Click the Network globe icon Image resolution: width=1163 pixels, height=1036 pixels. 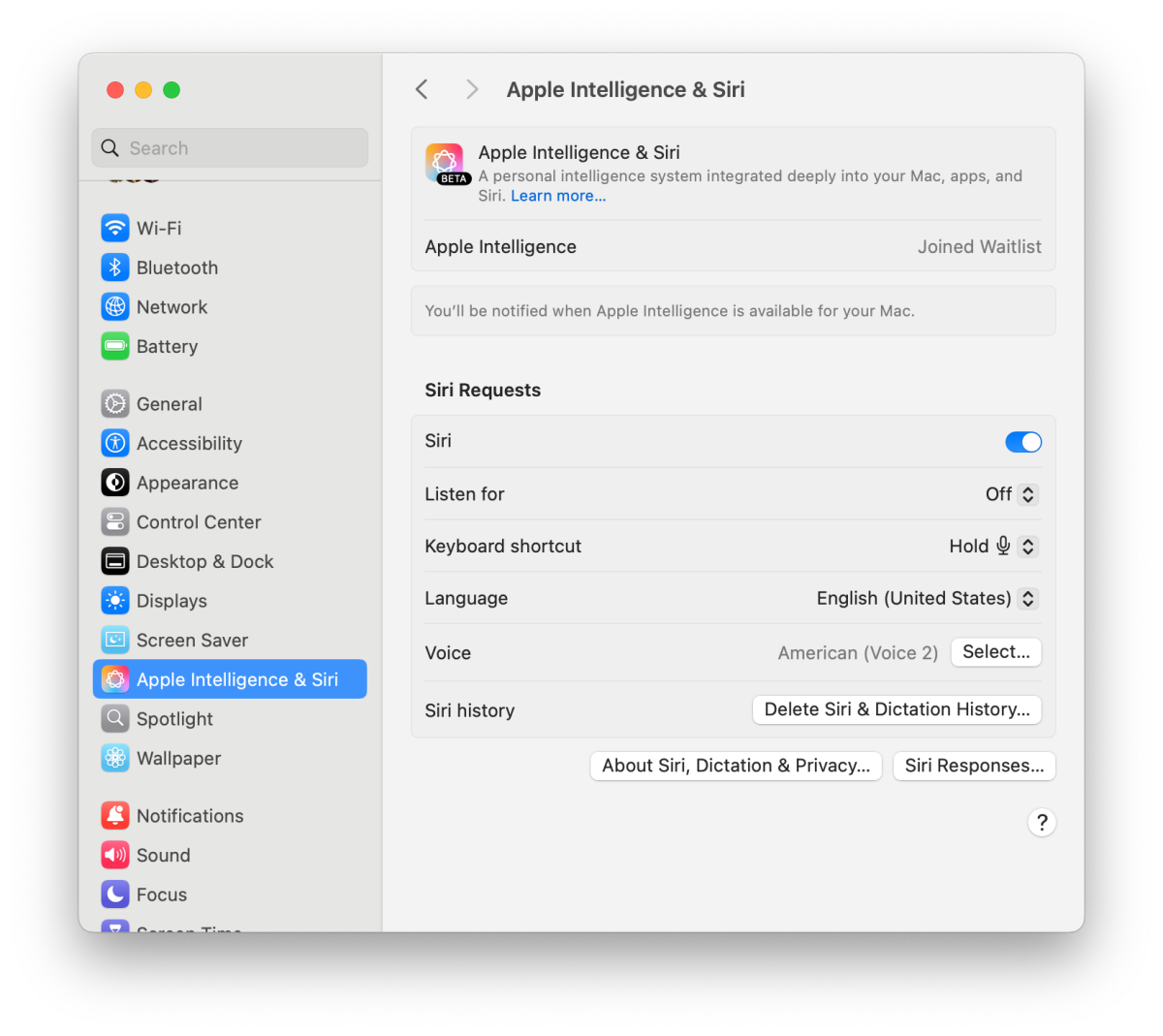pyautogui.click(x=115, y=307)
